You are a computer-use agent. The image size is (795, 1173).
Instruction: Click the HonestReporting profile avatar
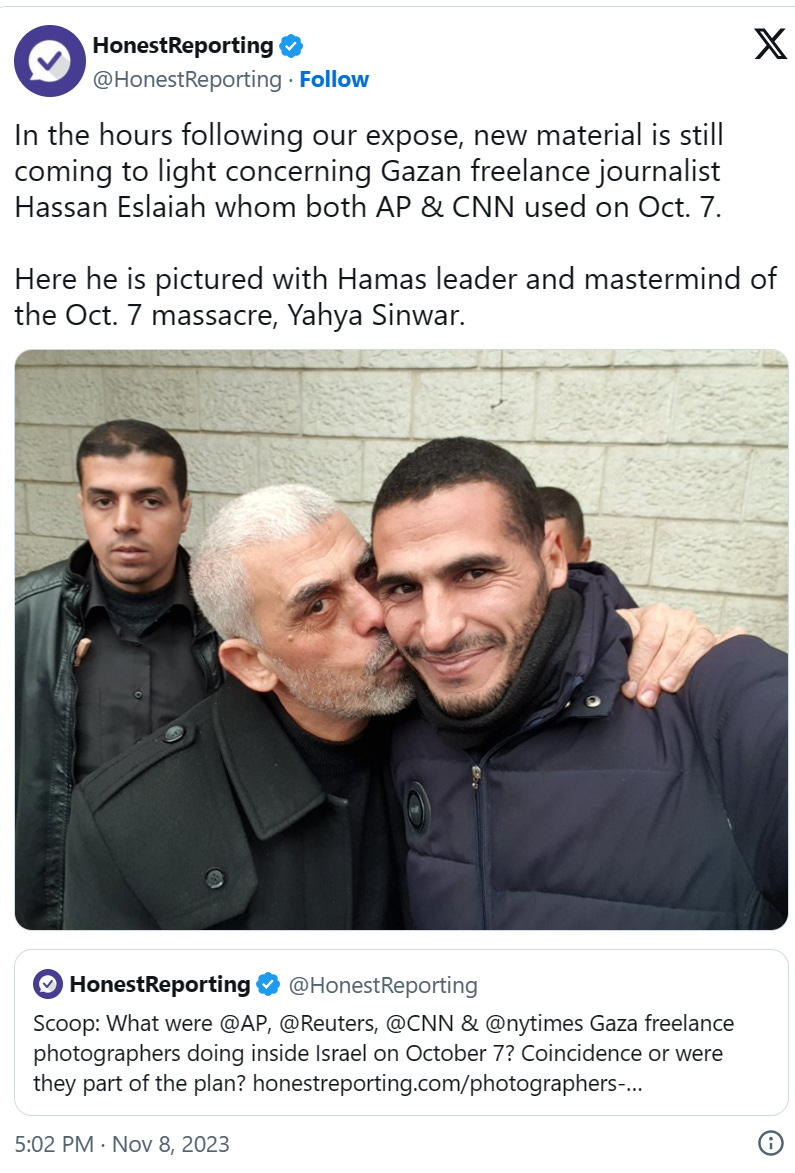pos(49,61)
